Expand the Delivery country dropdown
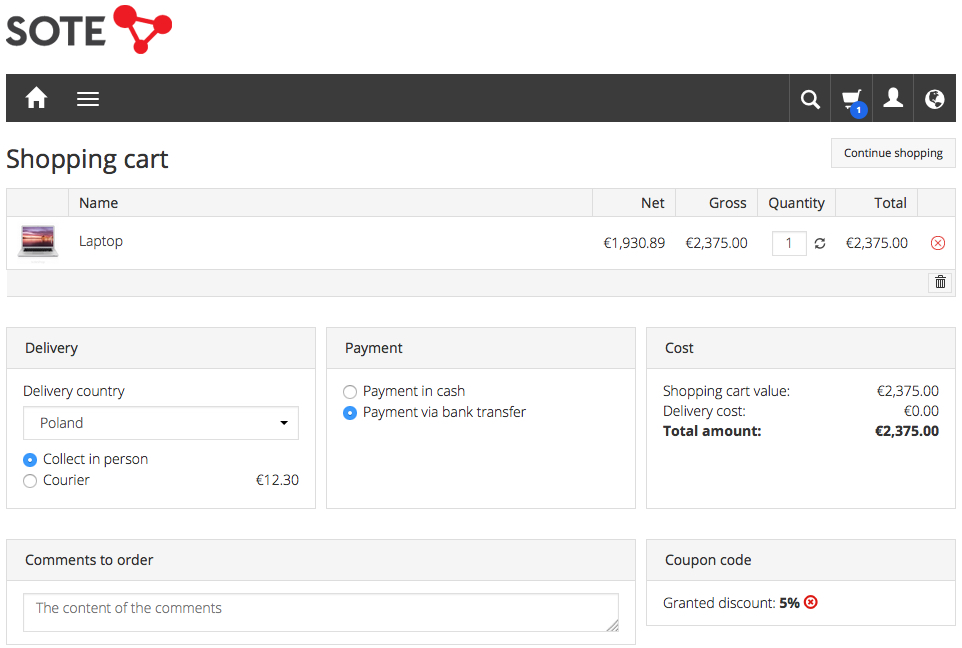Screen dimensions: 962x648 [161, 423]
